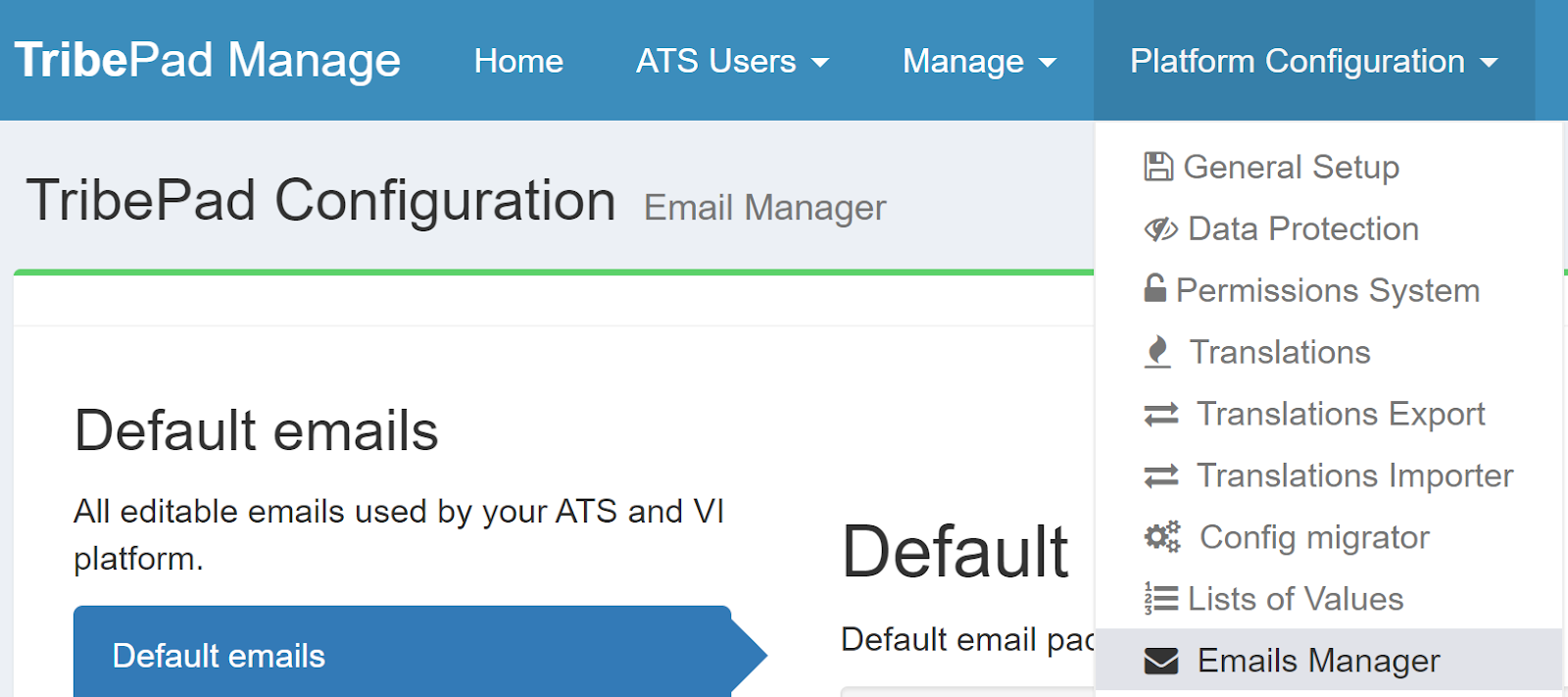This screenshot has height=697, width=1568.
Task: Open Config migrator from the menu
Action: (x=1329, y=537)
